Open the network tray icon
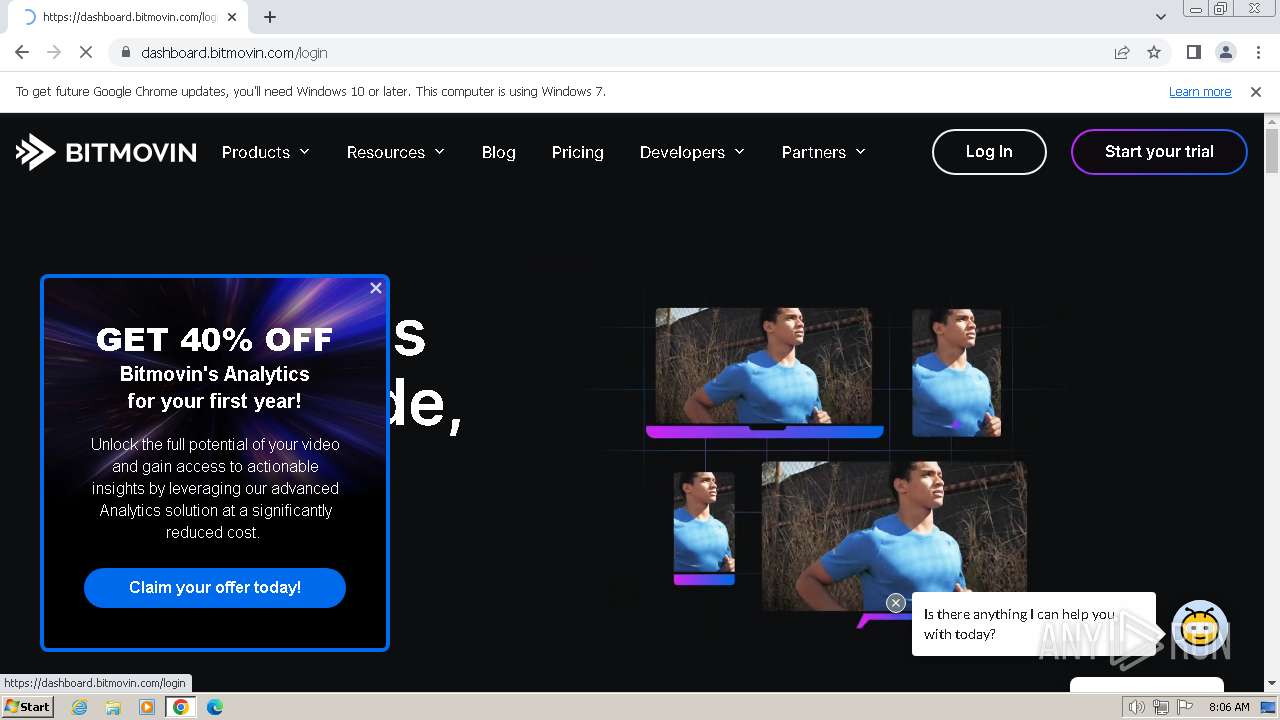 click(x=1160, y=707)
